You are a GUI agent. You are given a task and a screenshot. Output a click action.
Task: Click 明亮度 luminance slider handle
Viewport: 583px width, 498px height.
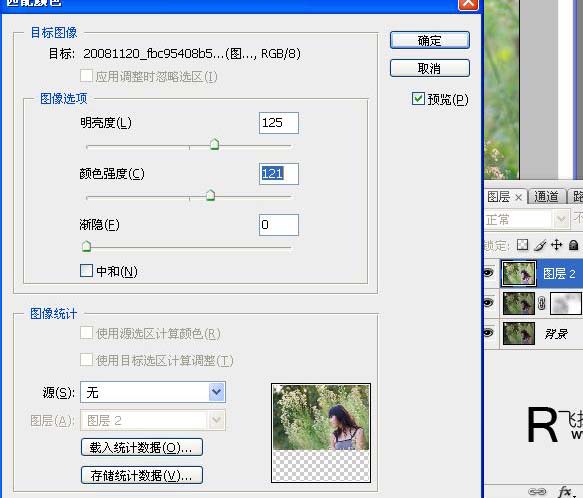click(215, 144)
